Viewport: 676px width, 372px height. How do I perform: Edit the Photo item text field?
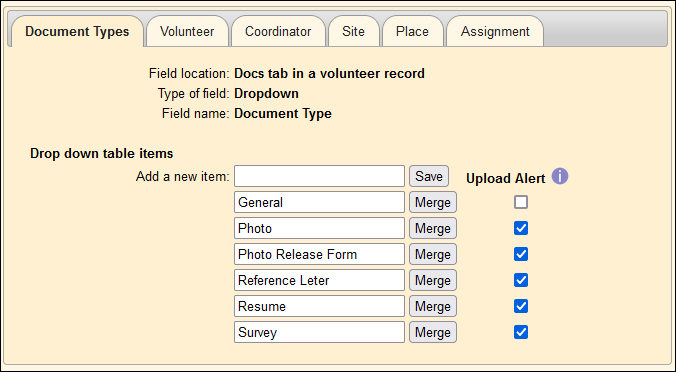[319, 228]
